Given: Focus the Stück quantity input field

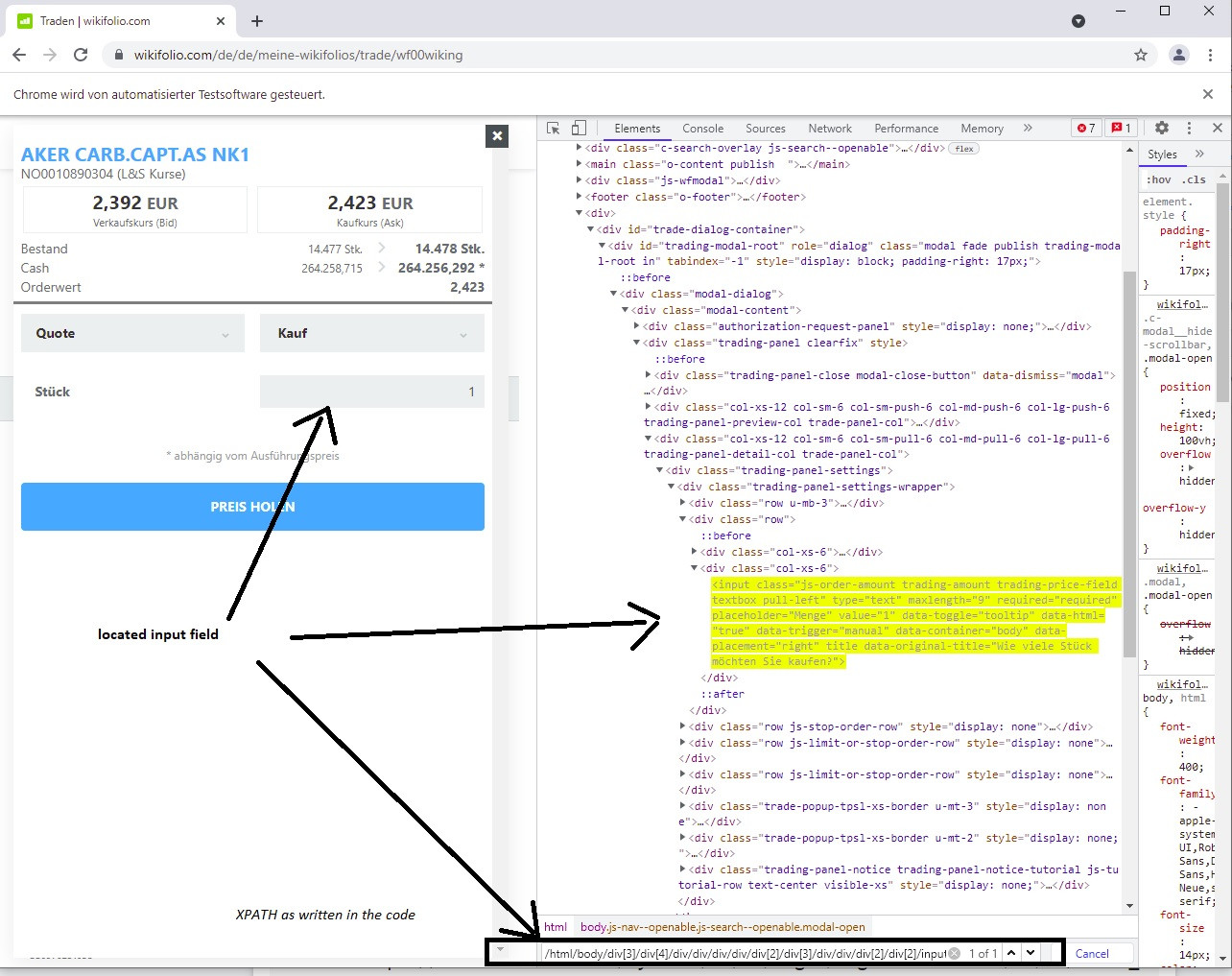Looking at the screenshot, I should pyautogui.click(x=372, y=392).
